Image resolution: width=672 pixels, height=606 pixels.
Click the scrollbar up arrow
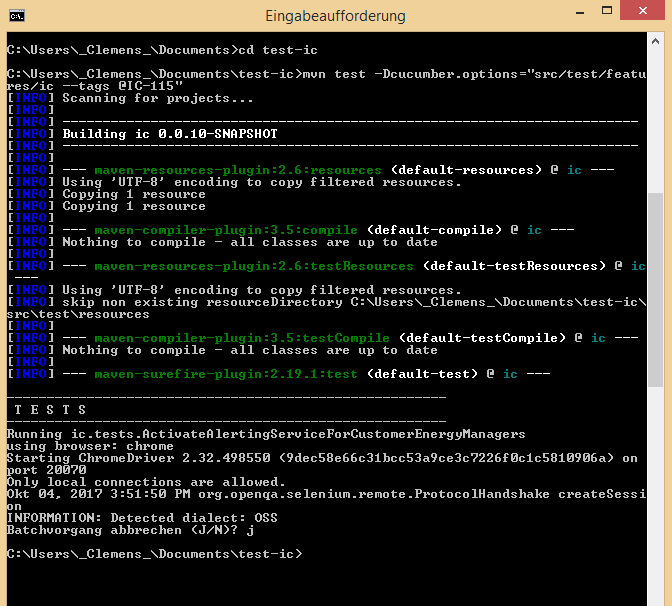pyautogui.click(x=655, y=42)
